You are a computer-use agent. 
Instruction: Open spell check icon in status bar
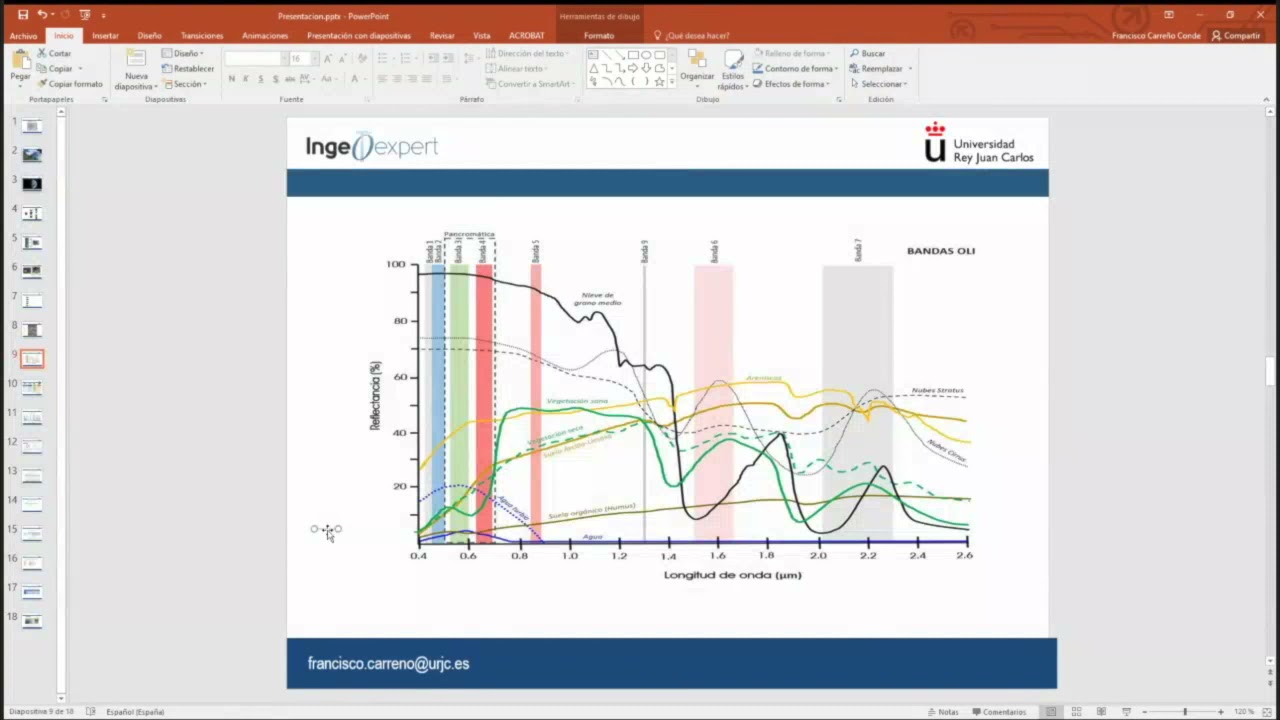pyautogui.click(x=91, y=712)
